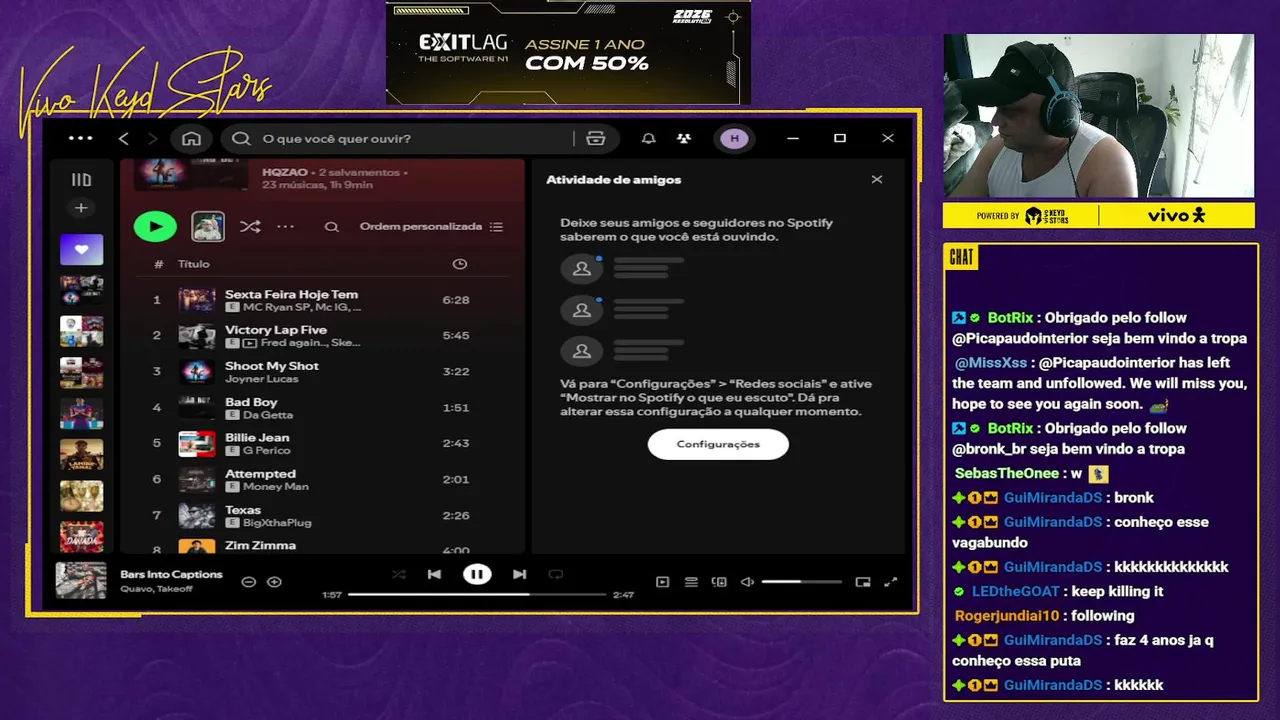The width and height of the screenshot is (1280, 720).
Task: Open the Spotify three-dot main menu
Action: tap(81, 138)
